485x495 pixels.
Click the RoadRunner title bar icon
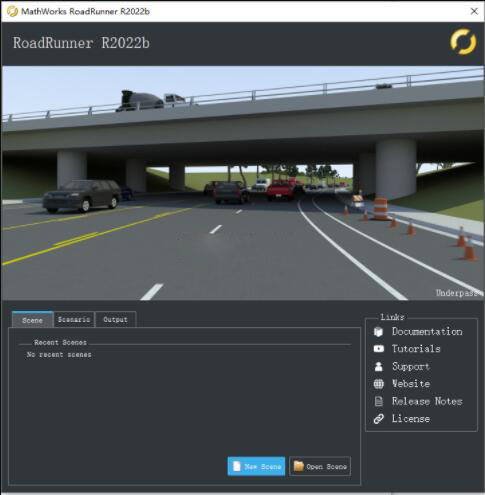12,11
